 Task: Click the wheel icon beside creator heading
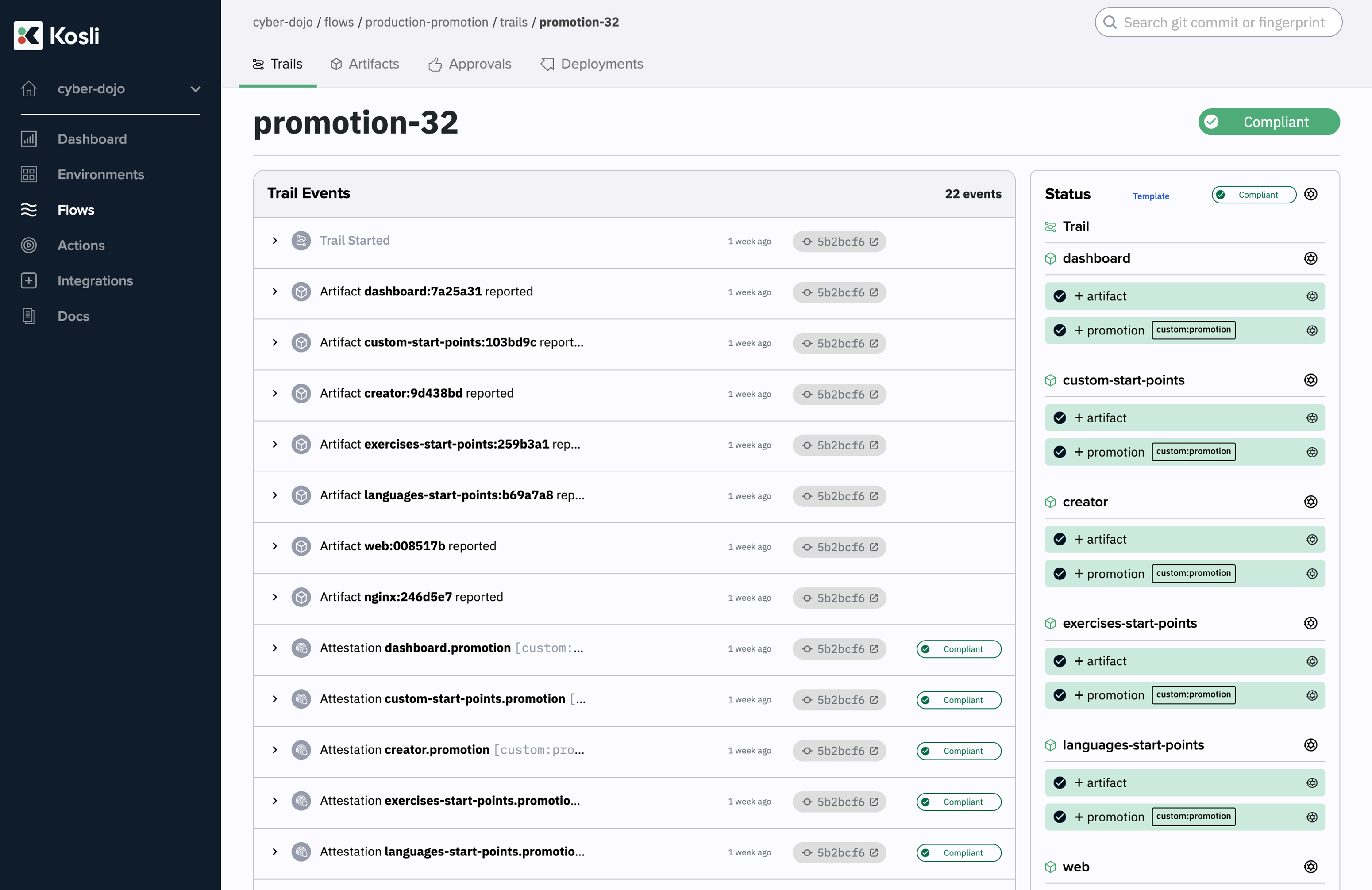1310,502
